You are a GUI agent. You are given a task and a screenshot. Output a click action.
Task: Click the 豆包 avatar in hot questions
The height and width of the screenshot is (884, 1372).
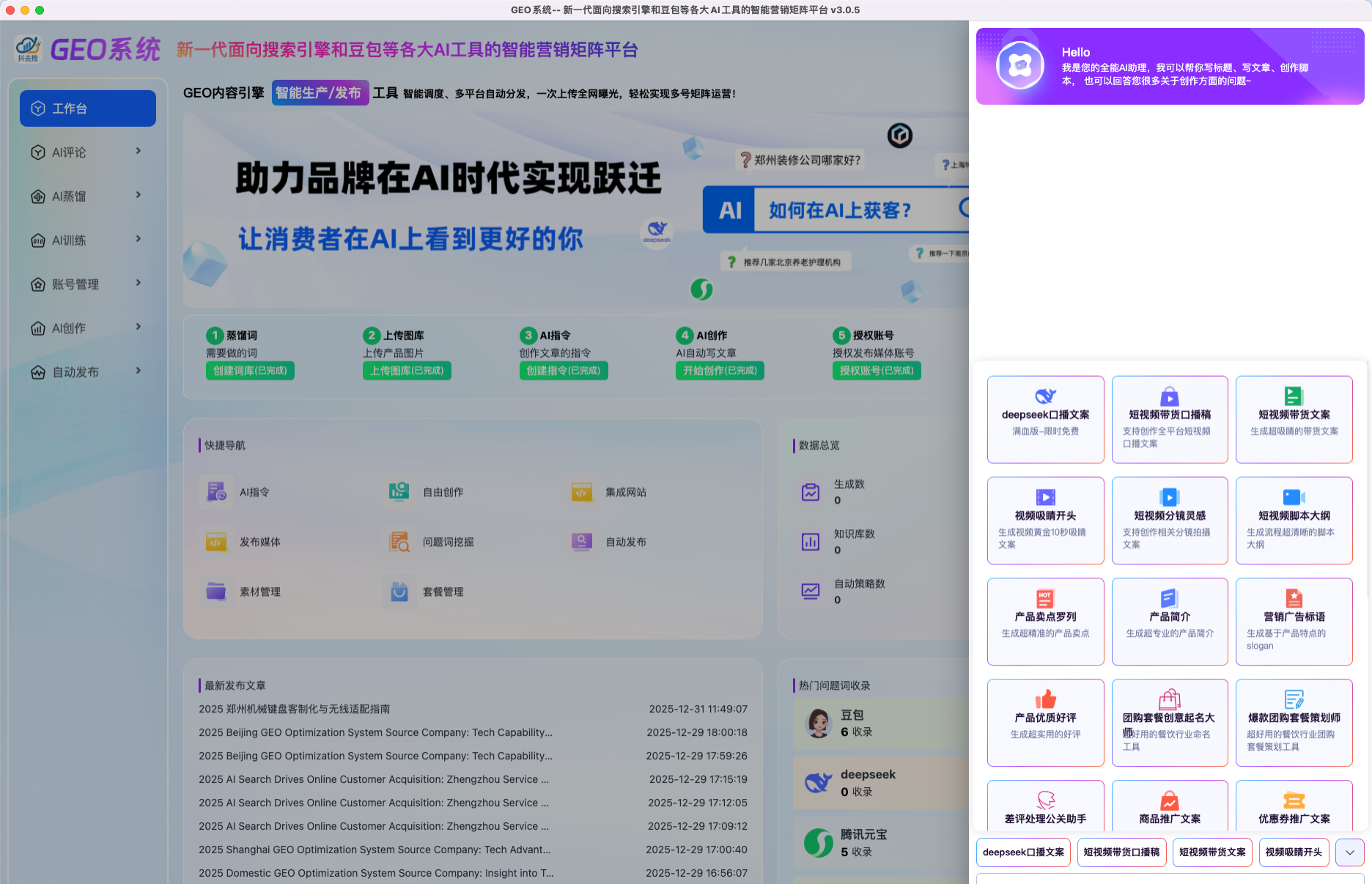[819, 723]
